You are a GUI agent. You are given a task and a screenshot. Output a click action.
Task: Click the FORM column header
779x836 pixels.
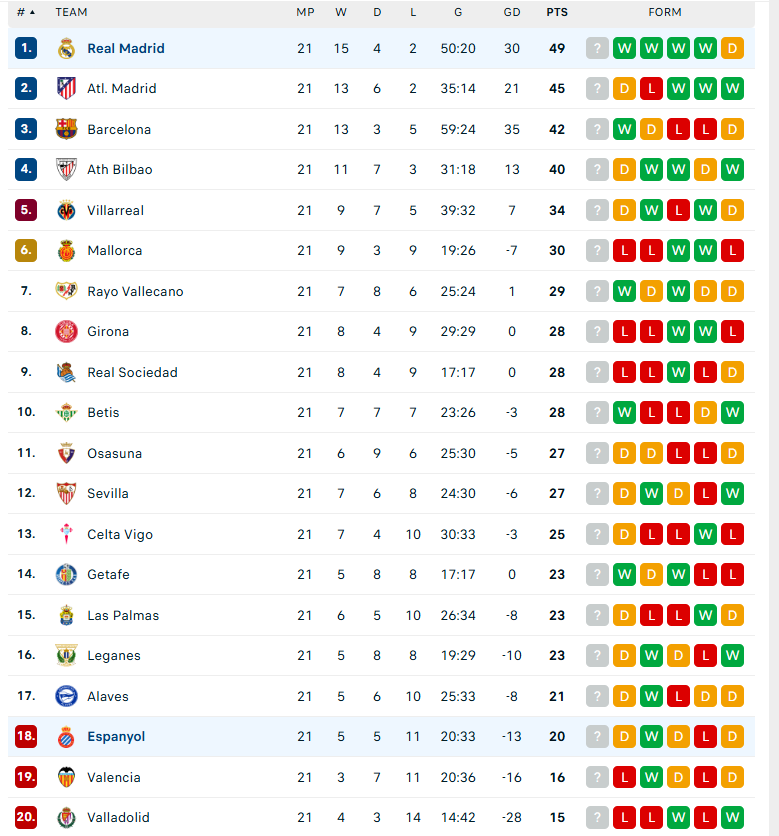point(664,12)
